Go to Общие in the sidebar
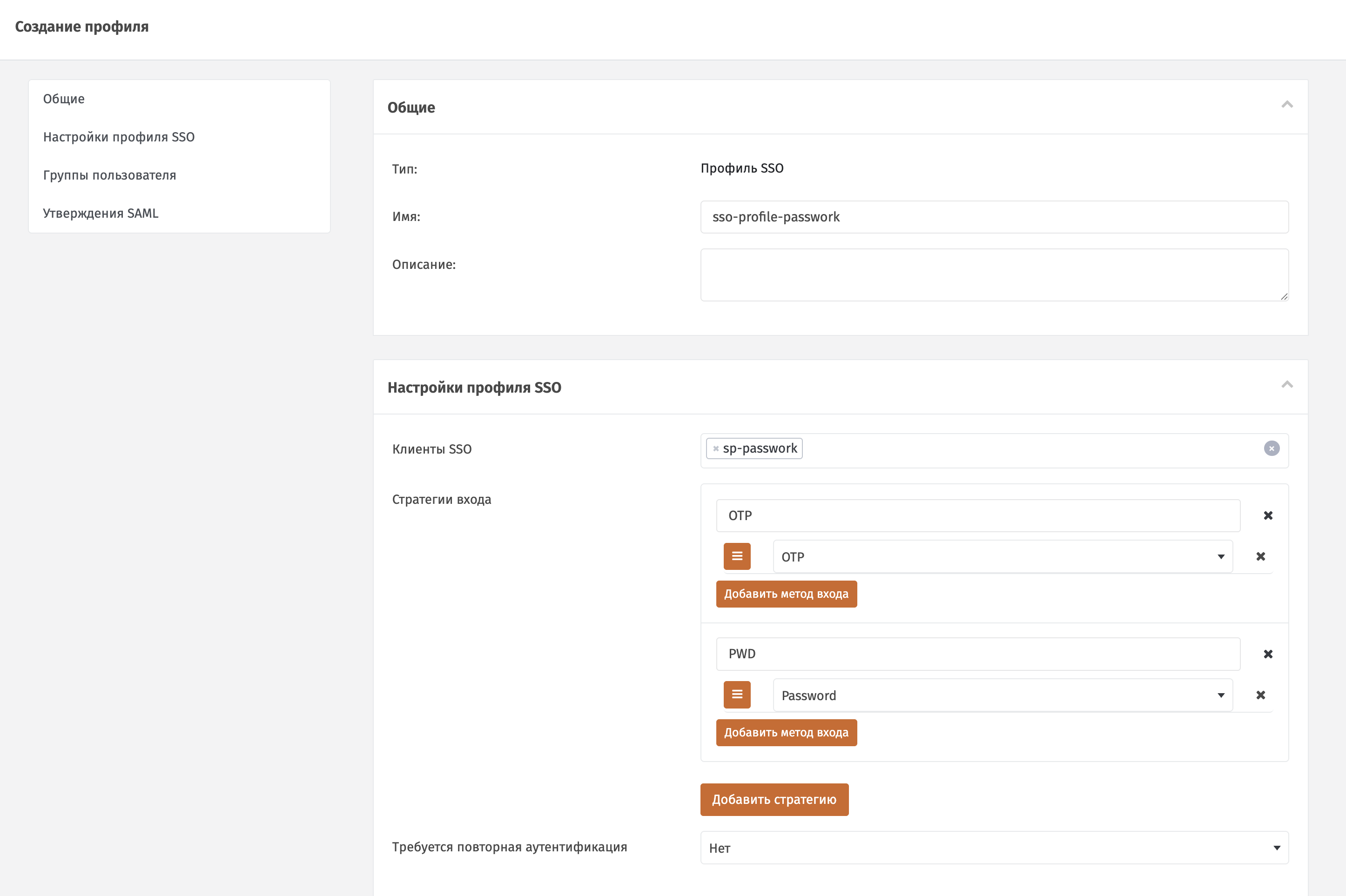The height and width of the screenshot is (896, 1346). pyautogui.click(x=64, y=99)
